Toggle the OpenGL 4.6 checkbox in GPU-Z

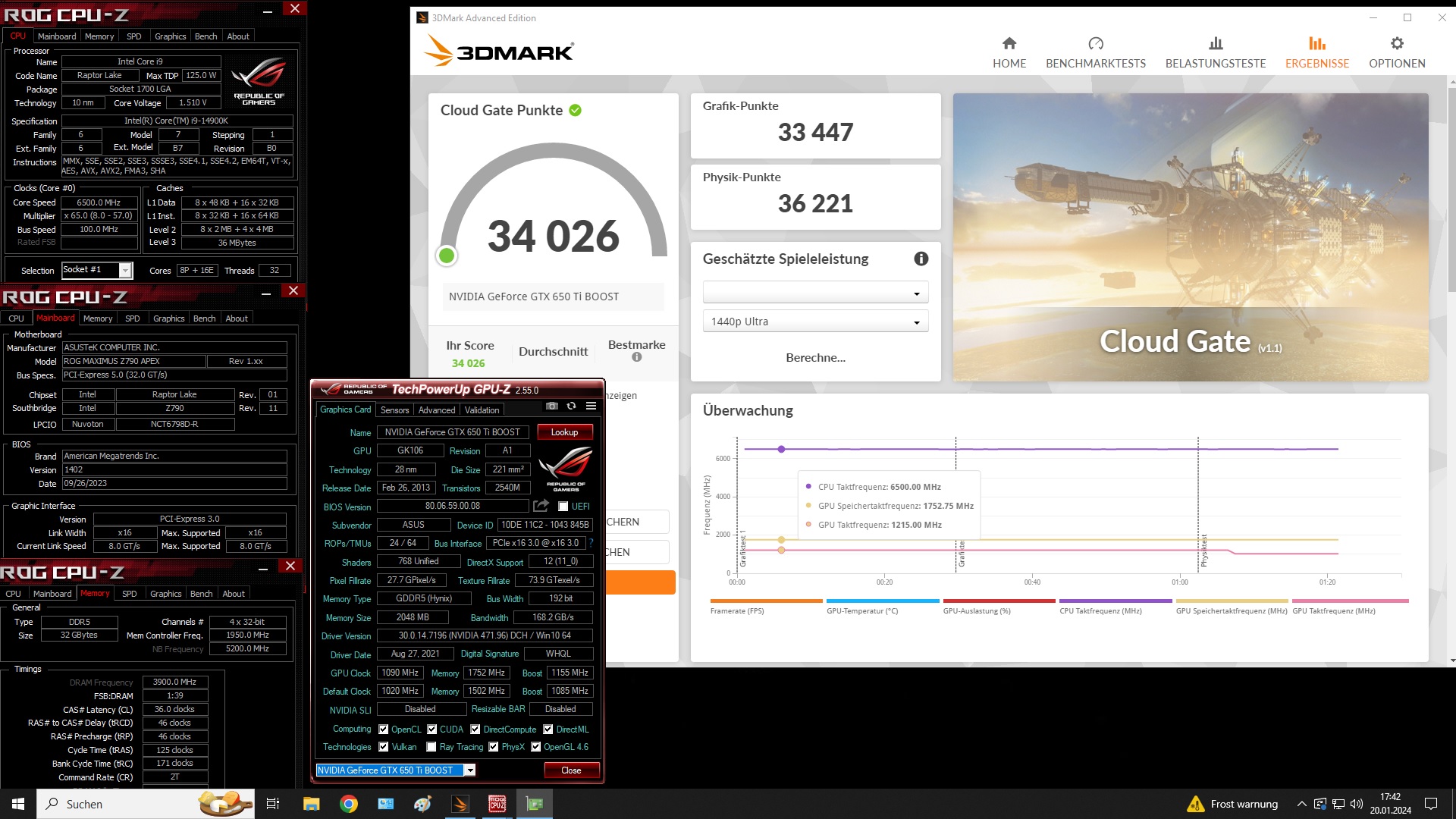pyautogui.click(x=536, y=747)
